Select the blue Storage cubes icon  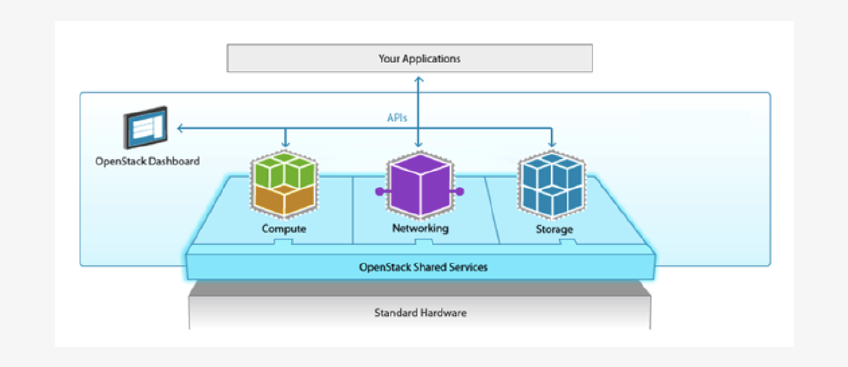(x=552, y=184)
